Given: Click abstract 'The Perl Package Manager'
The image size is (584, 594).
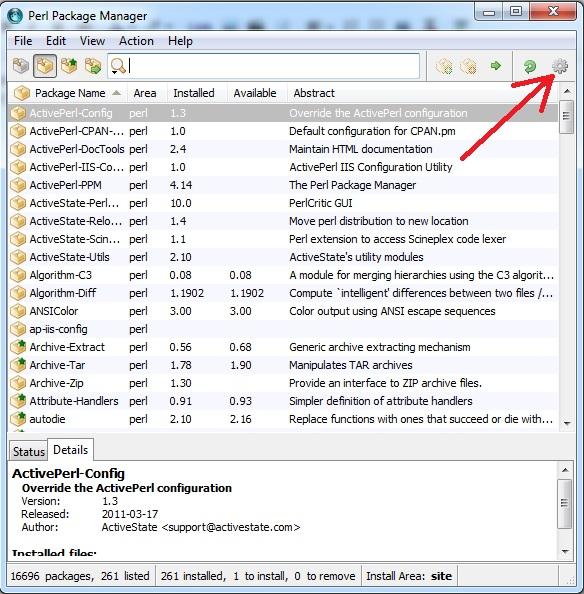Looking at the screenshot, I should tap(352, 185).
